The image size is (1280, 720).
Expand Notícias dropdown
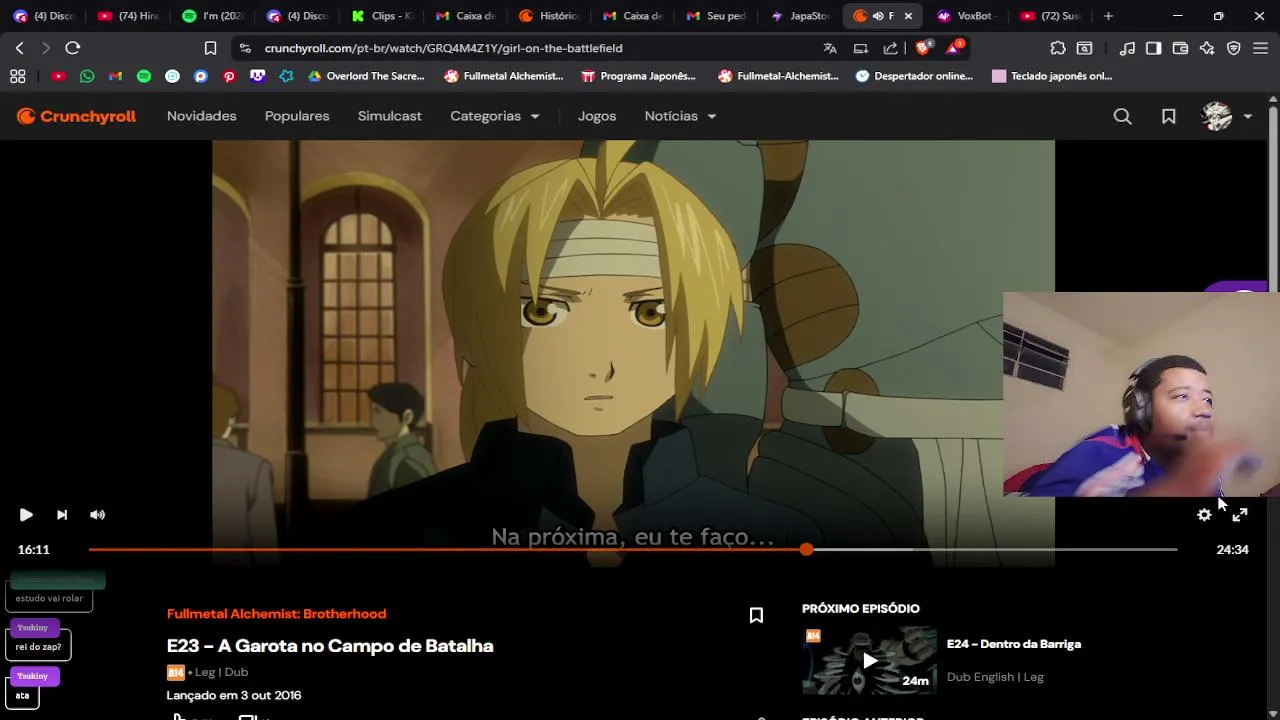(x=681, y=116)
